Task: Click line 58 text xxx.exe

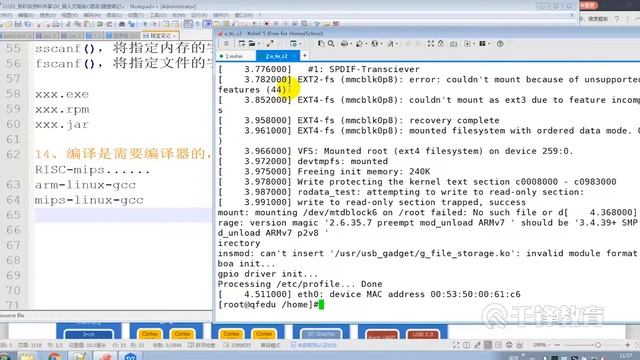Action: (62, 94)
